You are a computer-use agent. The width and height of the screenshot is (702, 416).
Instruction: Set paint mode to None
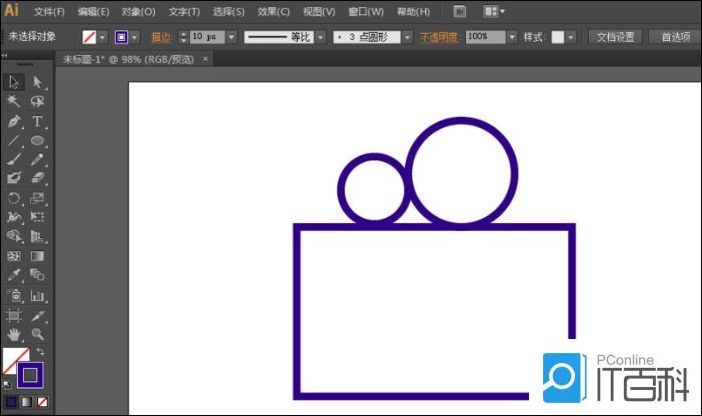(42, 402)
